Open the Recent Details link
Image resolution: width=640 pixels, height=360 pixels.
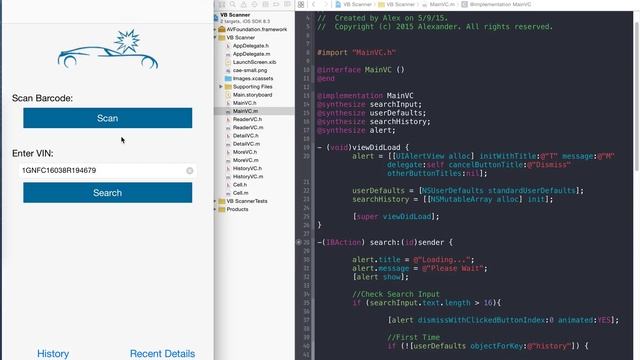point(162,353)
